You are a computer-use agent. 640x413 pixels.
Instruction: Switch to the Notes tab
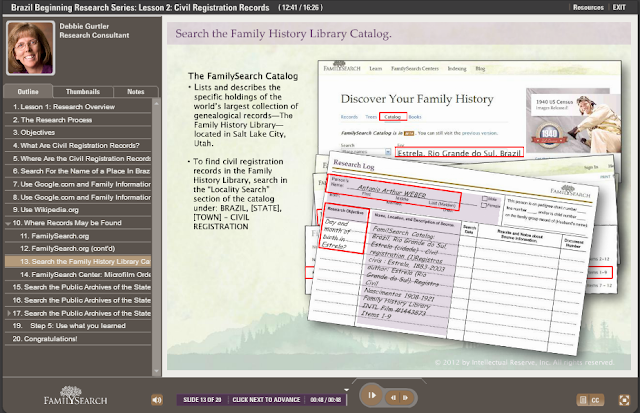[x=136, y=91]
